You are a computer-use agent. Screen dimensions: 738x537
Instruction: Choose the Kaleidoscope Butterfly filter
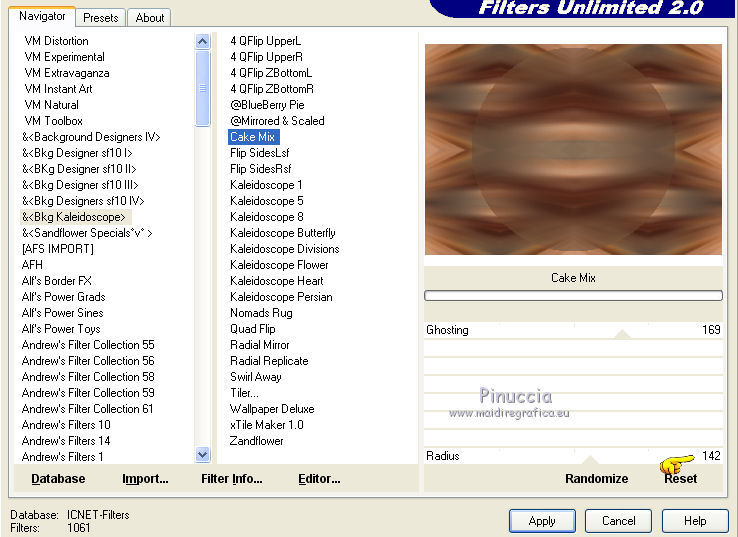(283, 233)
